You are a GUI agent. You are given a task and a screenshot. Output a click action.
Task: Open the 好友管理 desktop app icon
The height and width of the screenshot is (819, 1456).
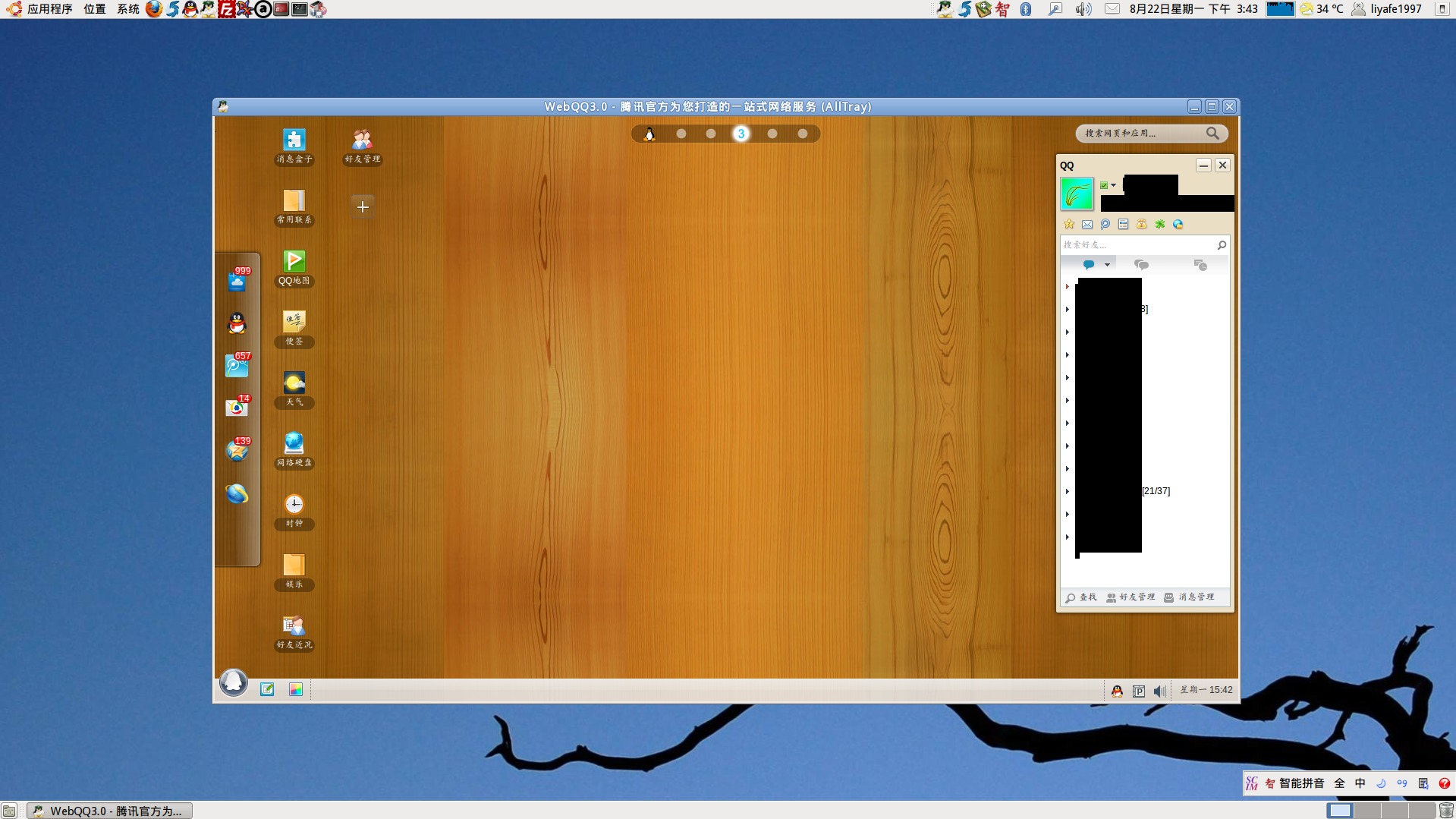click(x=363, y=146)
